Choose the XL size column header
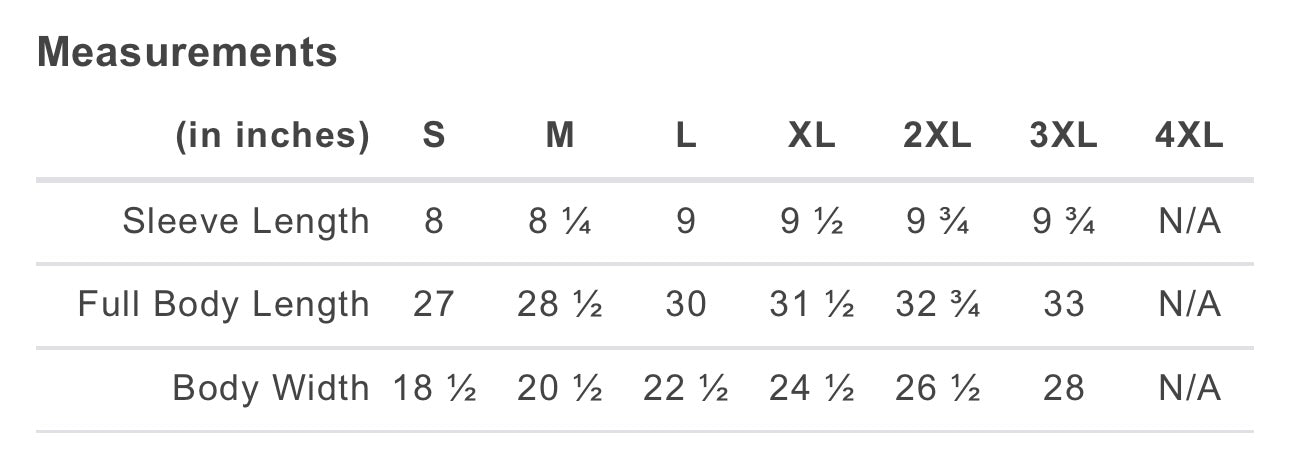The image size is (1290, 464). (811, 135)
